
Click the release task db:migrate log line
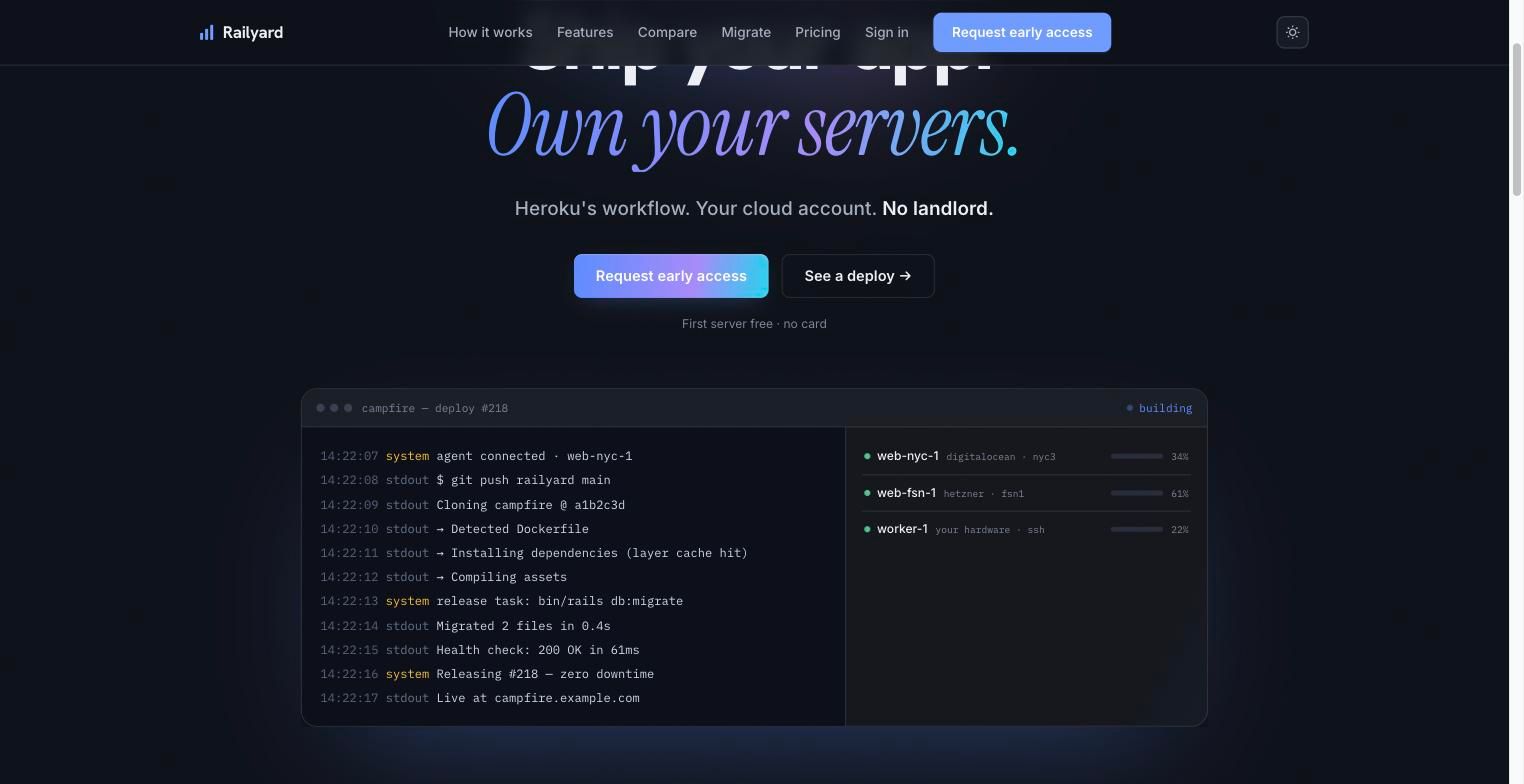click(x=502, y=601)
